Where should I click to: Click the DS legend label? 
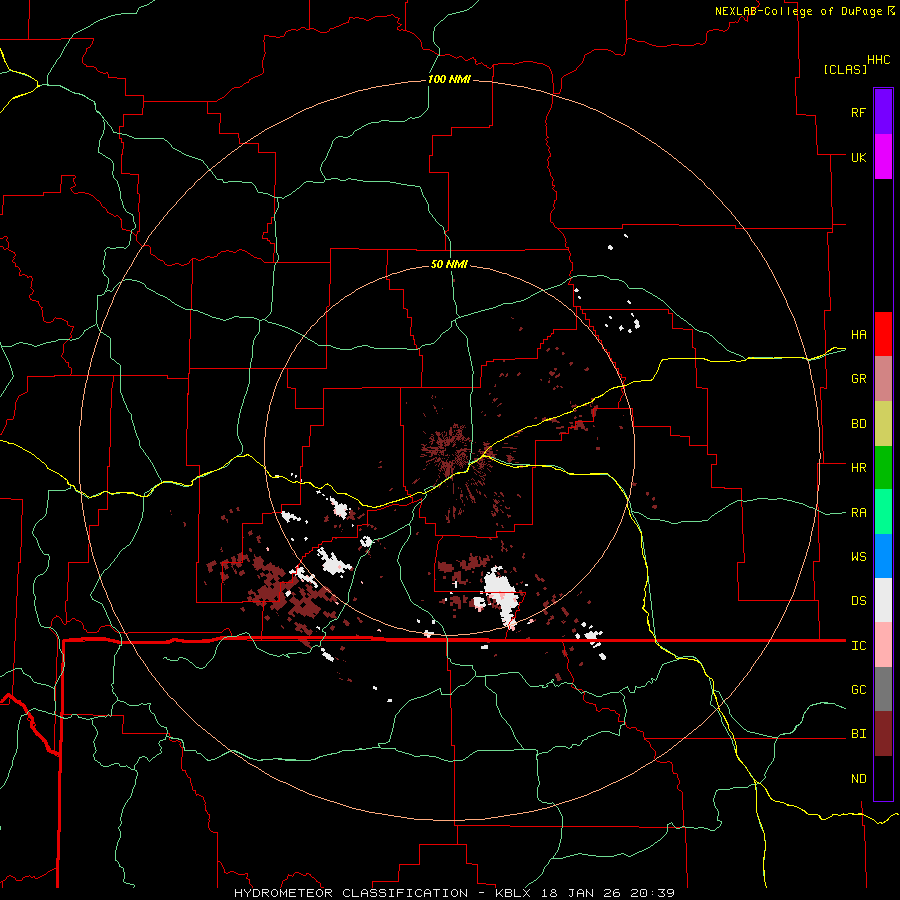(858, 601)
